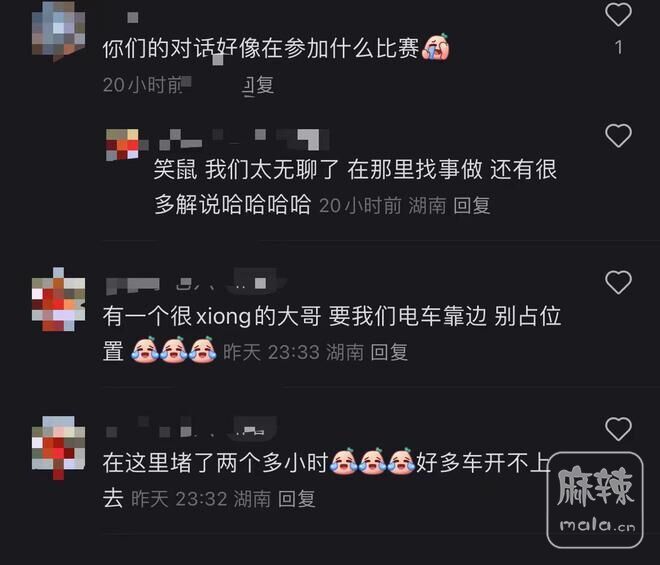Open the first commenter's pixelated avatar
The width and height of the screenshot is (660, 565).
59,30
